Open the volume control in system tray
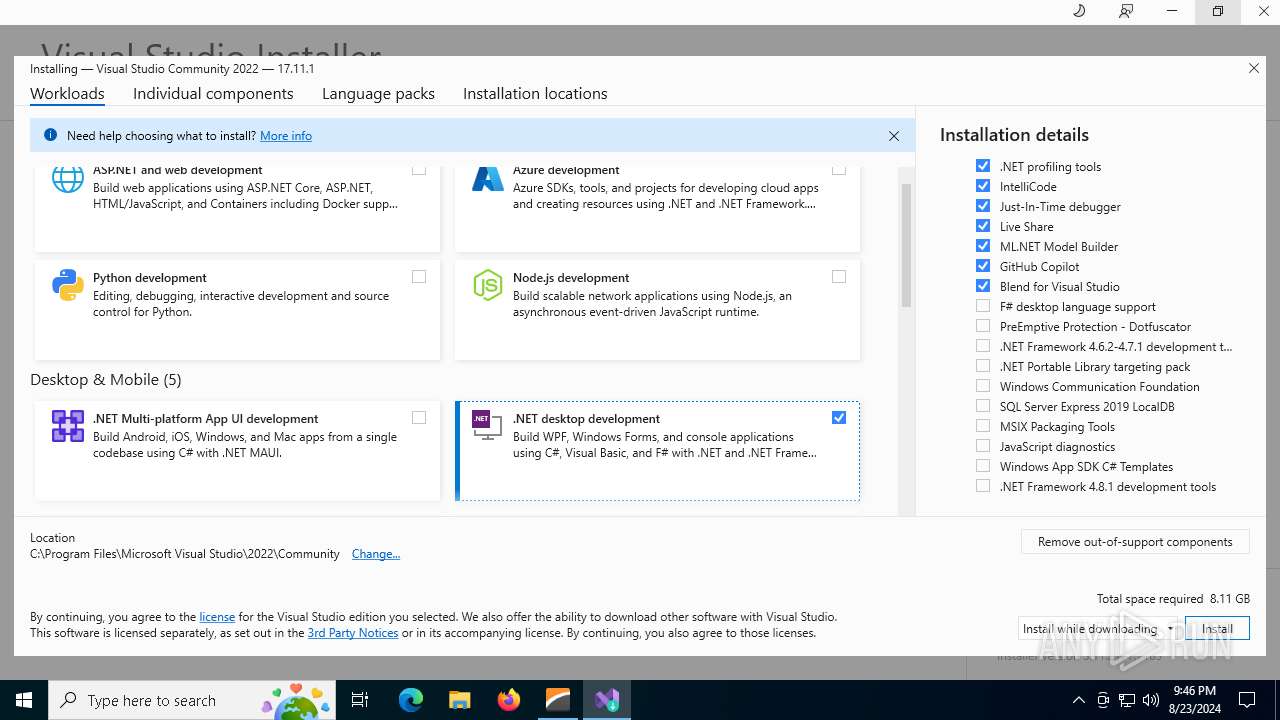Screen dimensions: 1280x720 point(1150,700)
